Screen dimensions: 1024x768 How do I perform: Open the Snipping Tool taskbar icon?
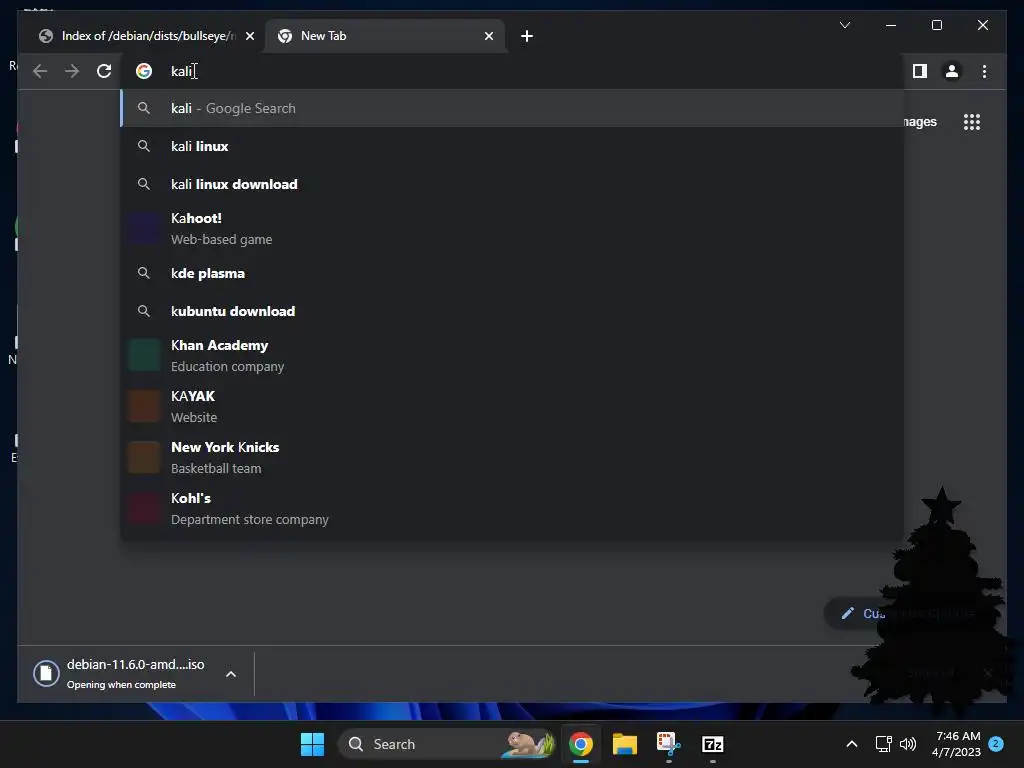pyautogui.click(x=668, y=744)
